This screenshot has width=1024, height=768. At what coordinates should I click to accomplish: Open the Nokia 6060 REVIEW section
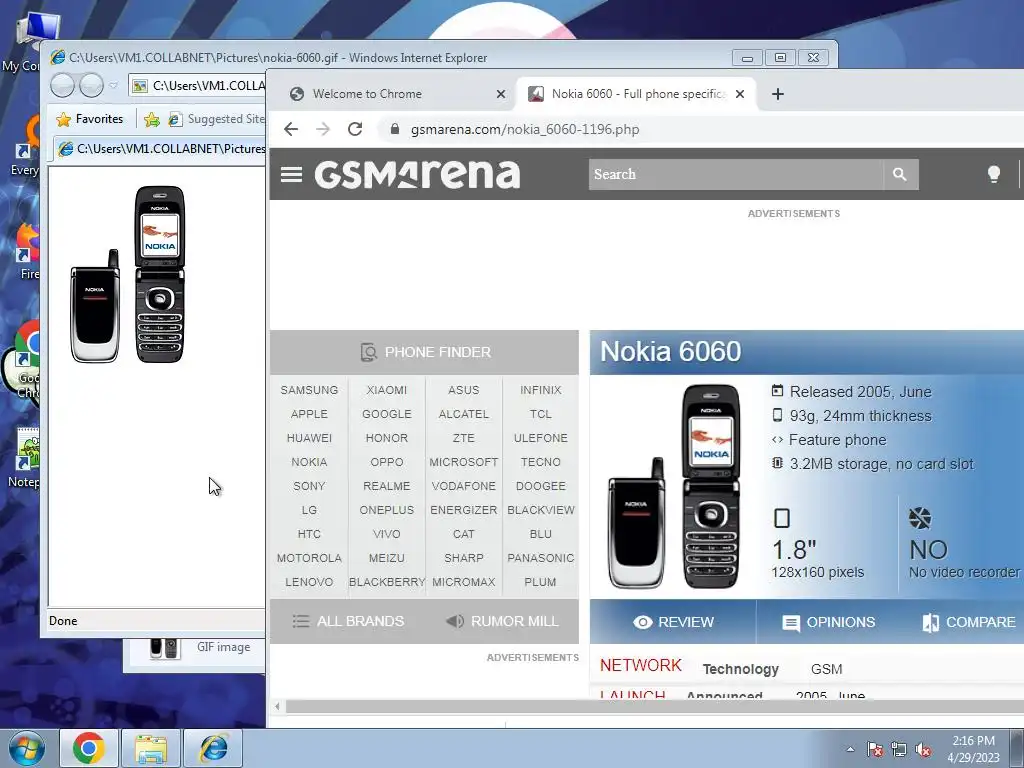(673, 622)
